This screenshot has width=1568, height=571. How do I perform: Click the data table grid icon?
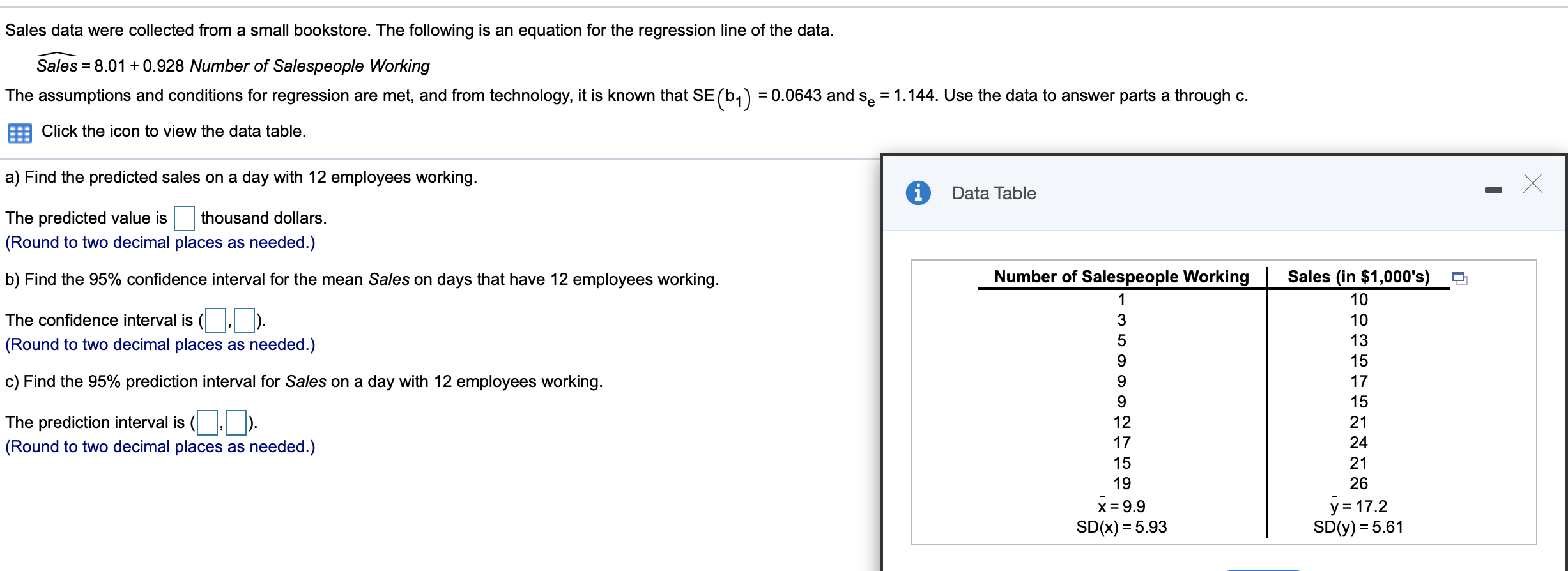(21, 132)
